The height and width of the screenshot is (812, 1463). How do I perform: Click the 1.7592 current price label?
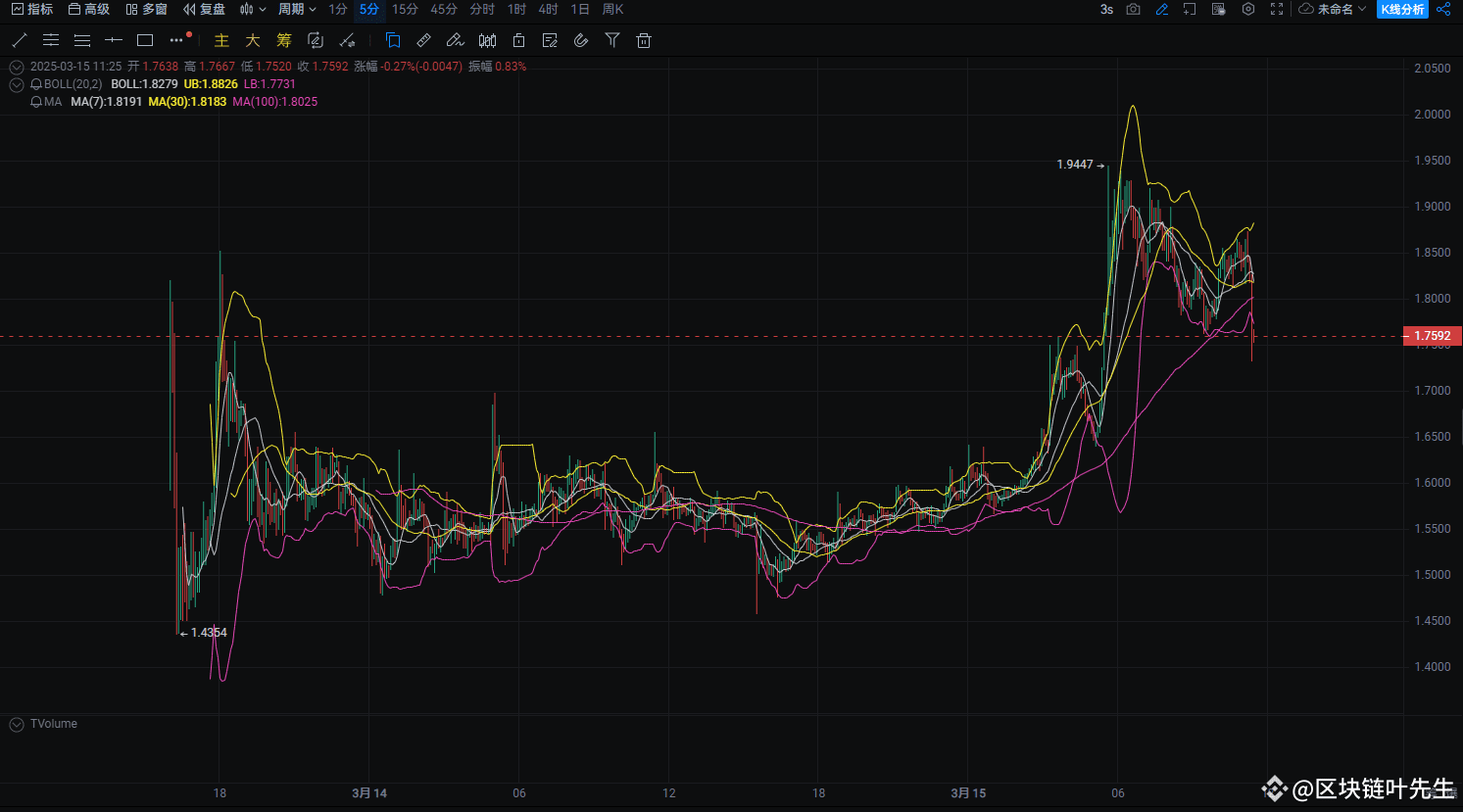tap(1432, 336)
